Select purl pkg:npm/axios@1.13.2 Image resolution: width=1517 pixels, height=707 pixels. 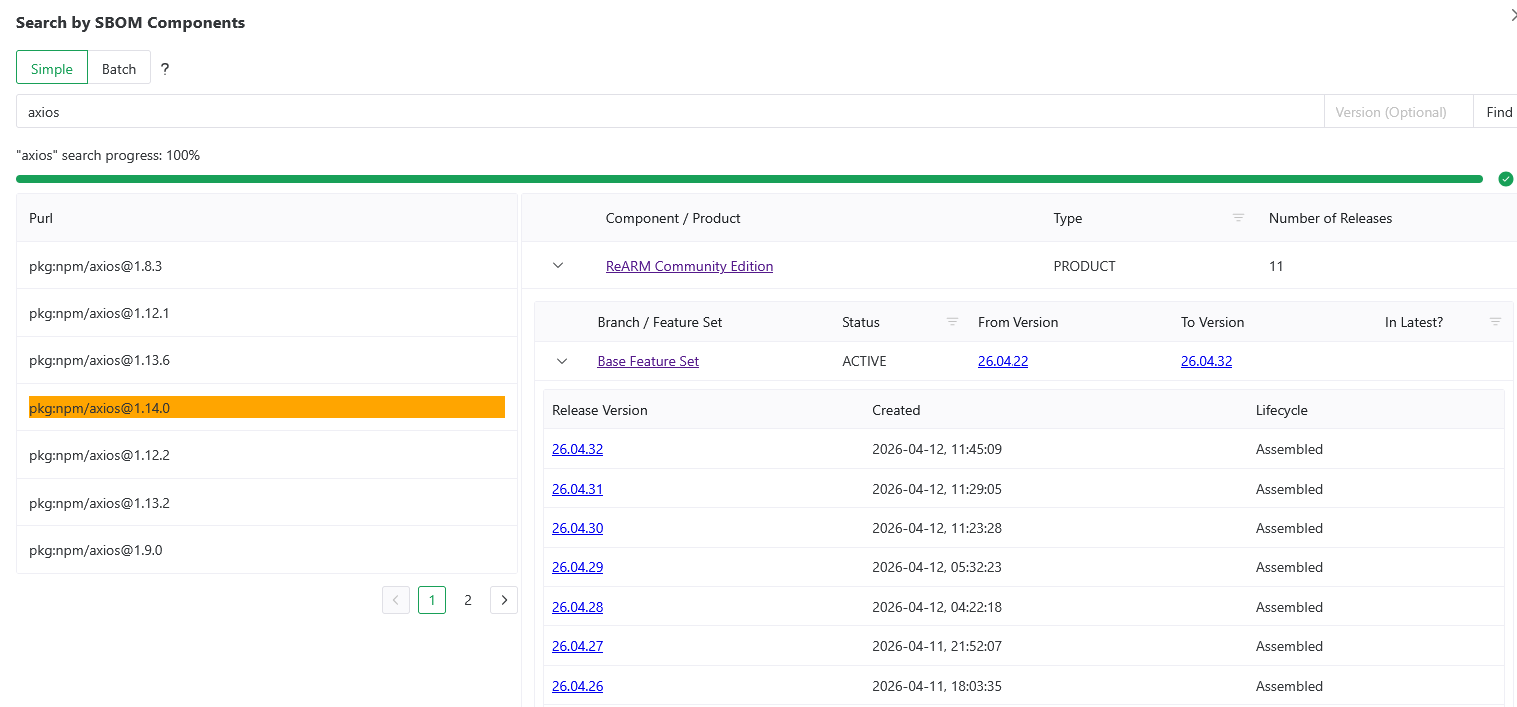click(267, 503)
